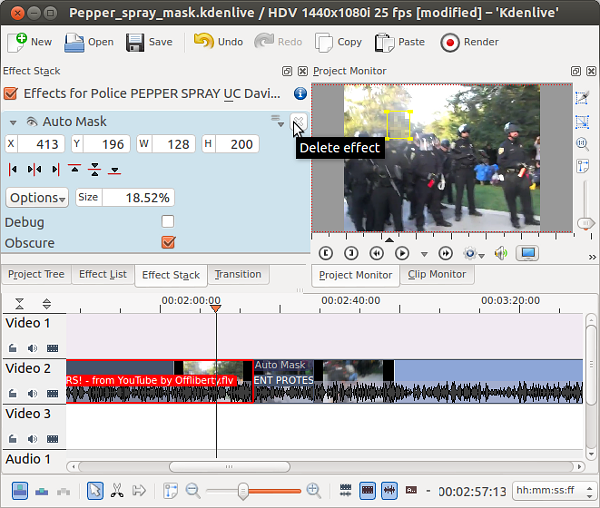Switch to the Project Tree tab
The height and width of the screenshot is (508, 600).
[36, 275]
